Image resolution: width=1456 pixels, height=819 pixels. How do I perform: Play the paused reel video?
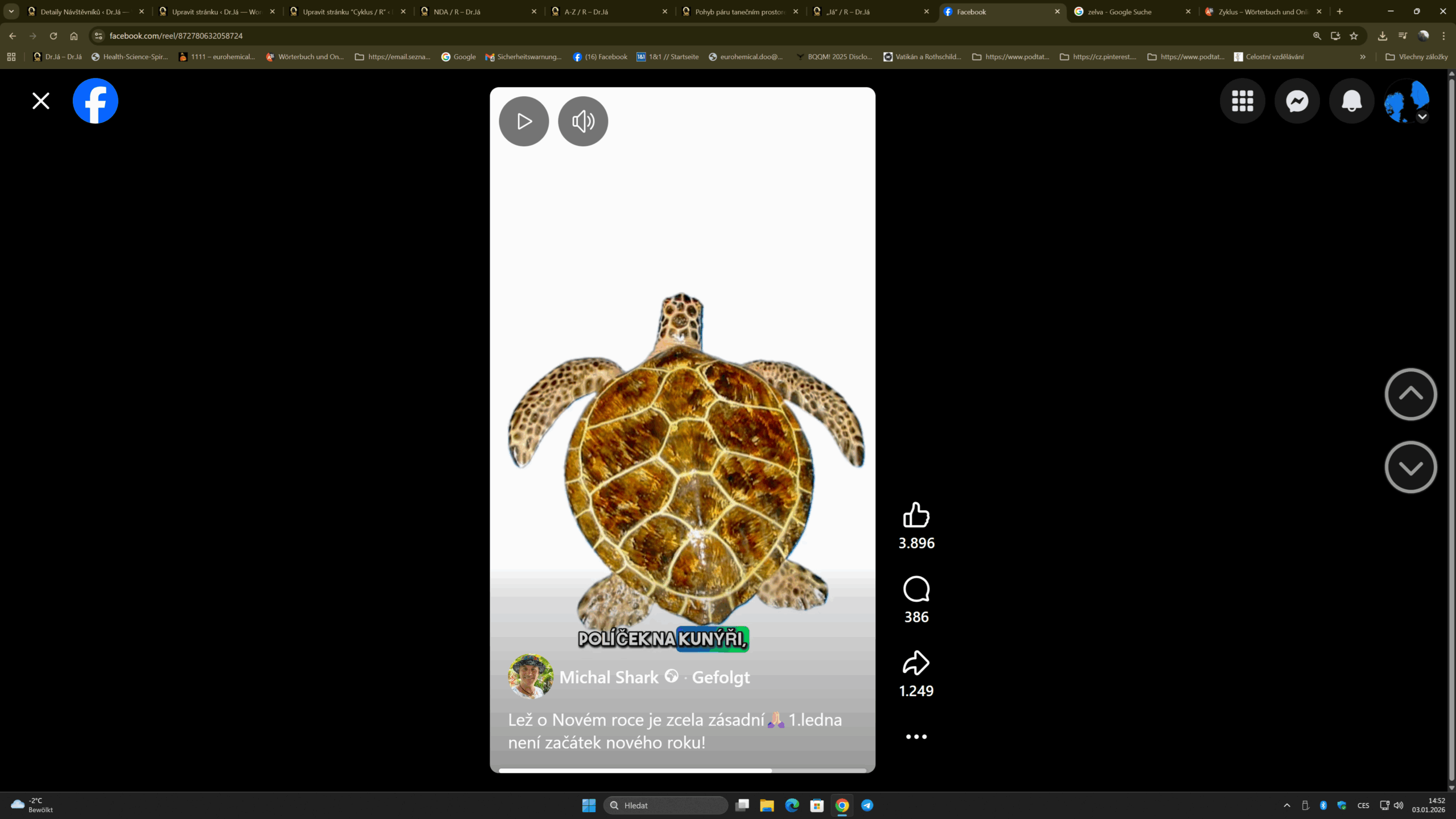click(x=524, y=121)
